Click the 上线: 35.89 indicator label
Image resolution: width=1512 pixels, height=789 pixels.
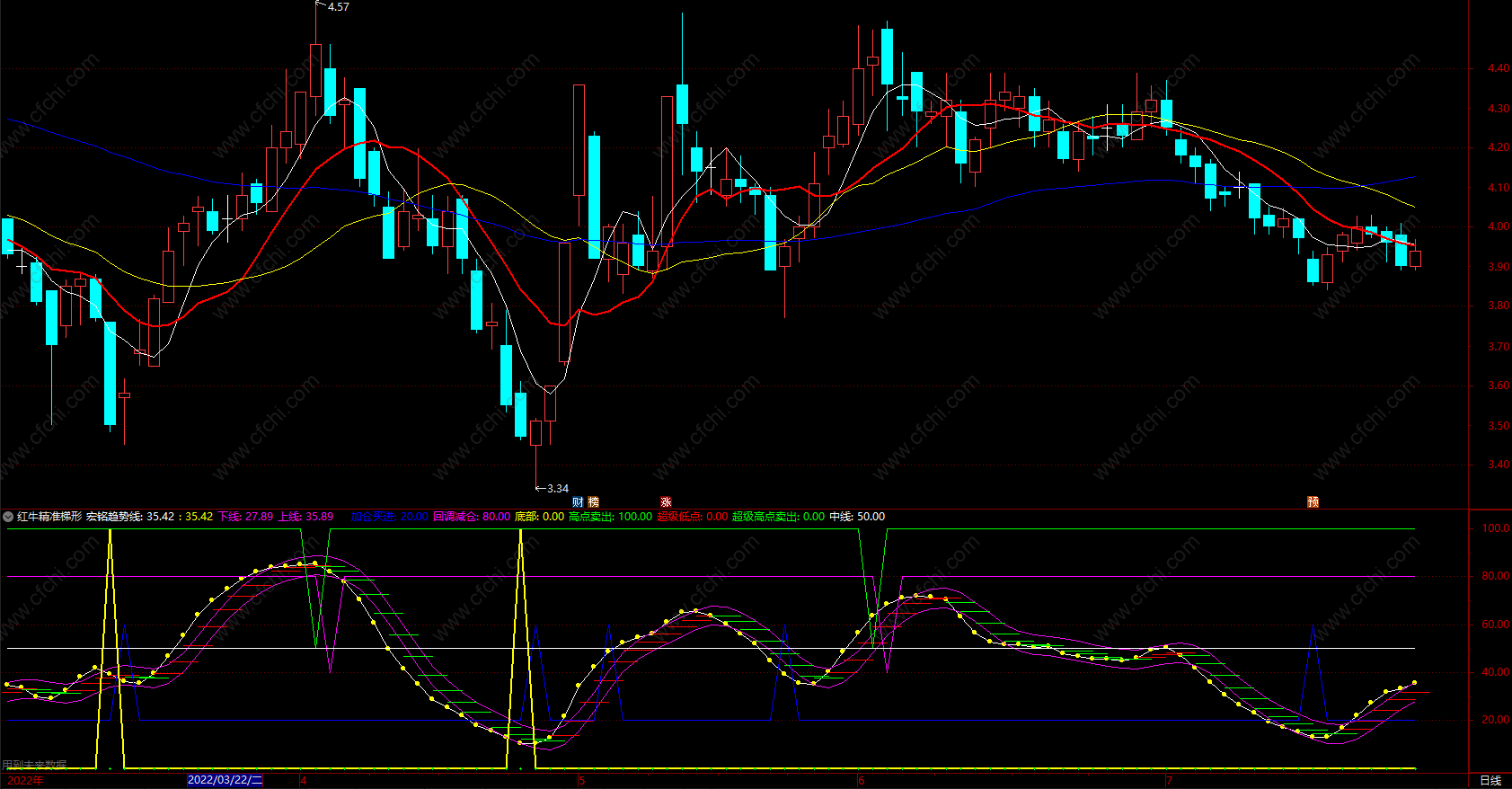305,517
